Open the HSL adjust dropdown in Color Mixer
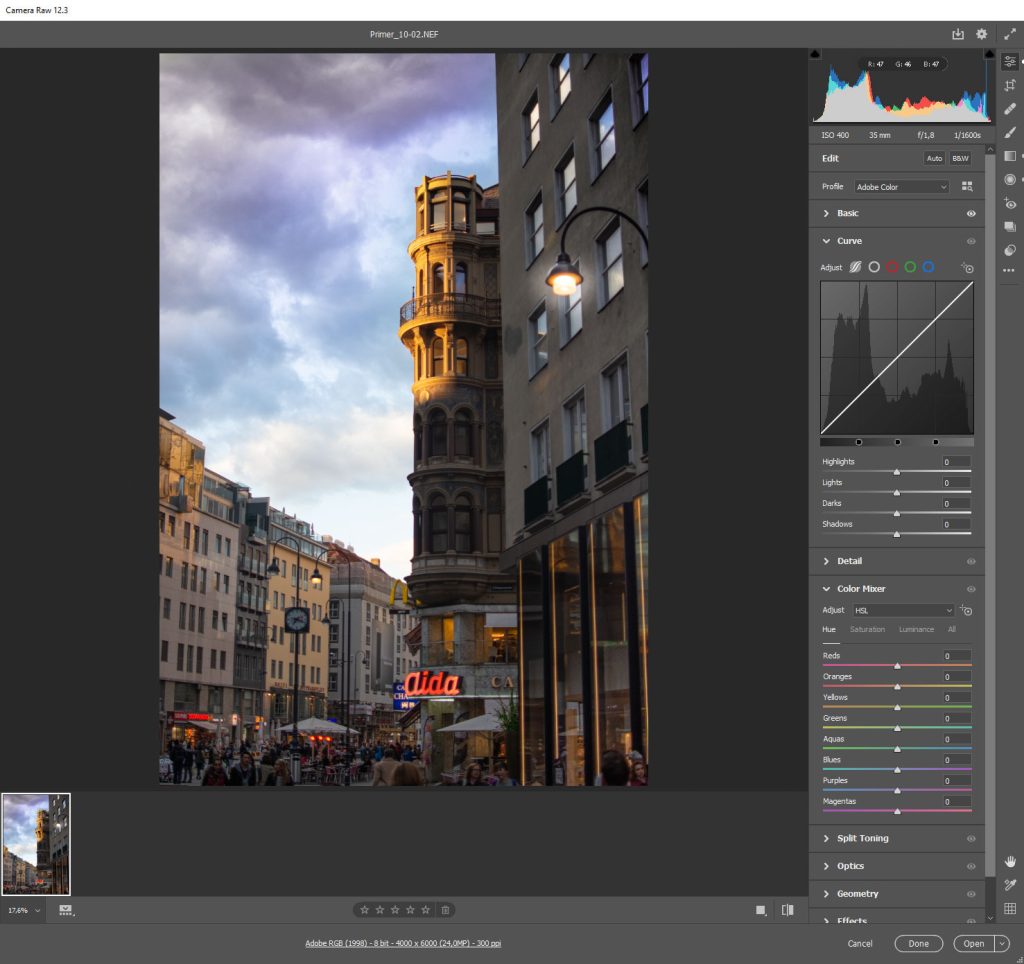 click(903, 610)
